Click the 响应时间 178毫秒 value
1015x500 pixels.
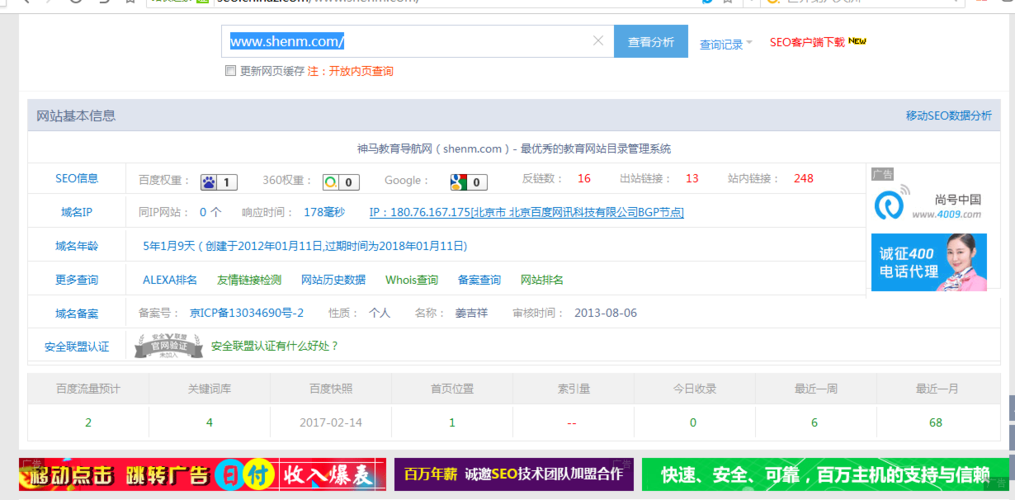324,212
